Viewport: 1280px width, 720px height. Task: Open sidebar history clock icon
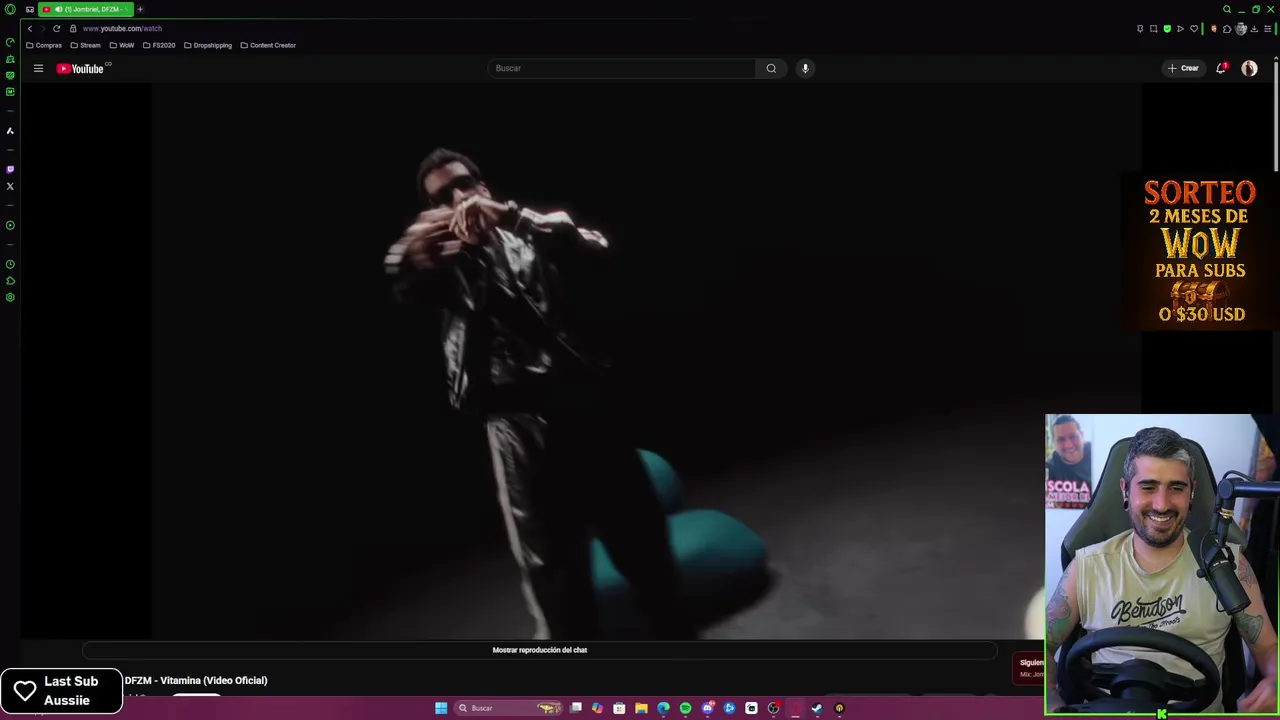[x=10, y=264]
